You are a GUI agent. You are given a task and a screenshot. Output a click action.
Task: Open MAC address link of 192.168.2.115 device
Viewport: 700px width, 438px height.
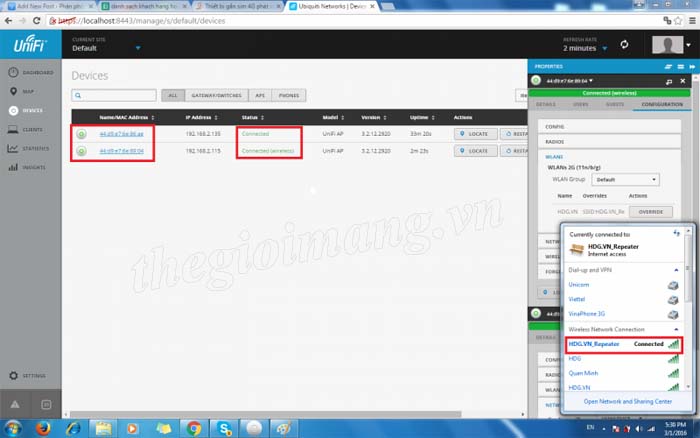(121, 151)
